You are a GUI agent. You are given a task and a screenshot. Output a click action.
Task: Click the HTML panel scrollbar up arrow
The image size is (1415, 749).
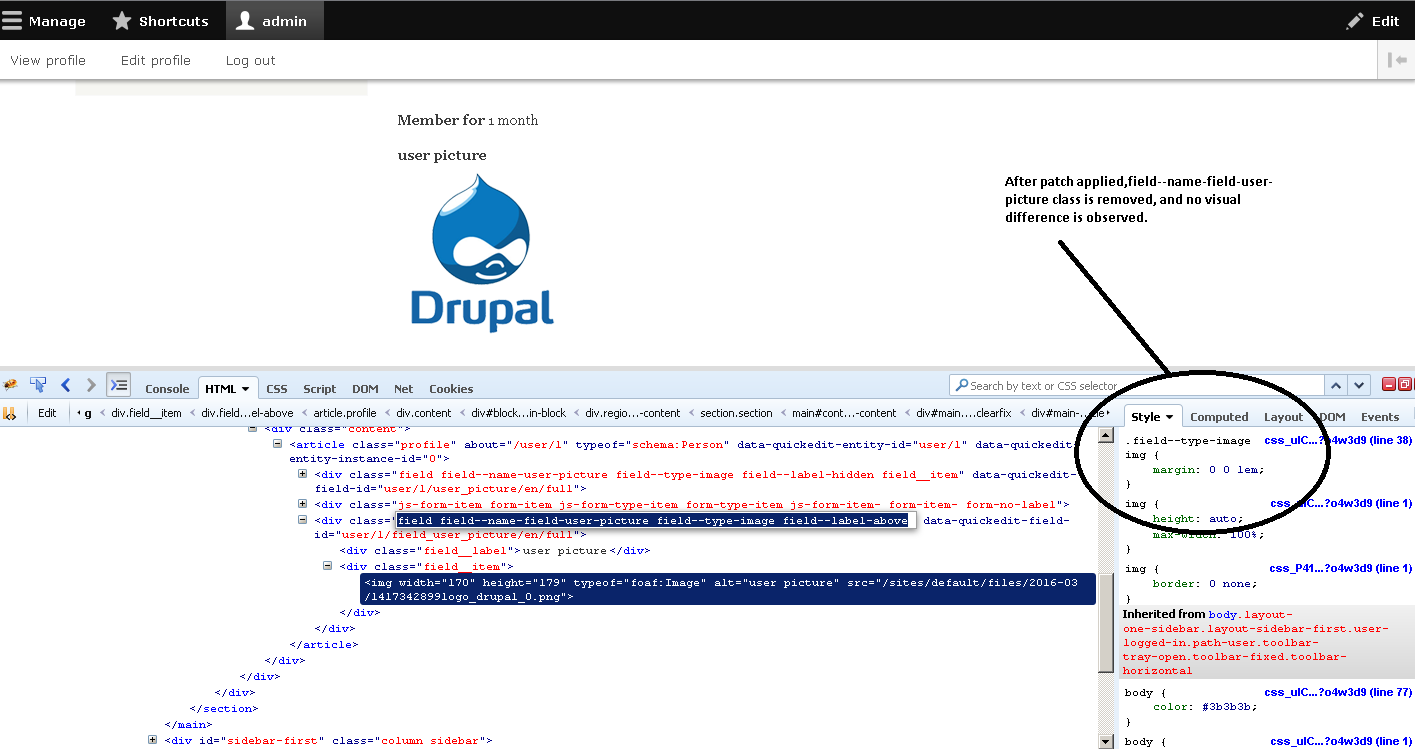1106,436
